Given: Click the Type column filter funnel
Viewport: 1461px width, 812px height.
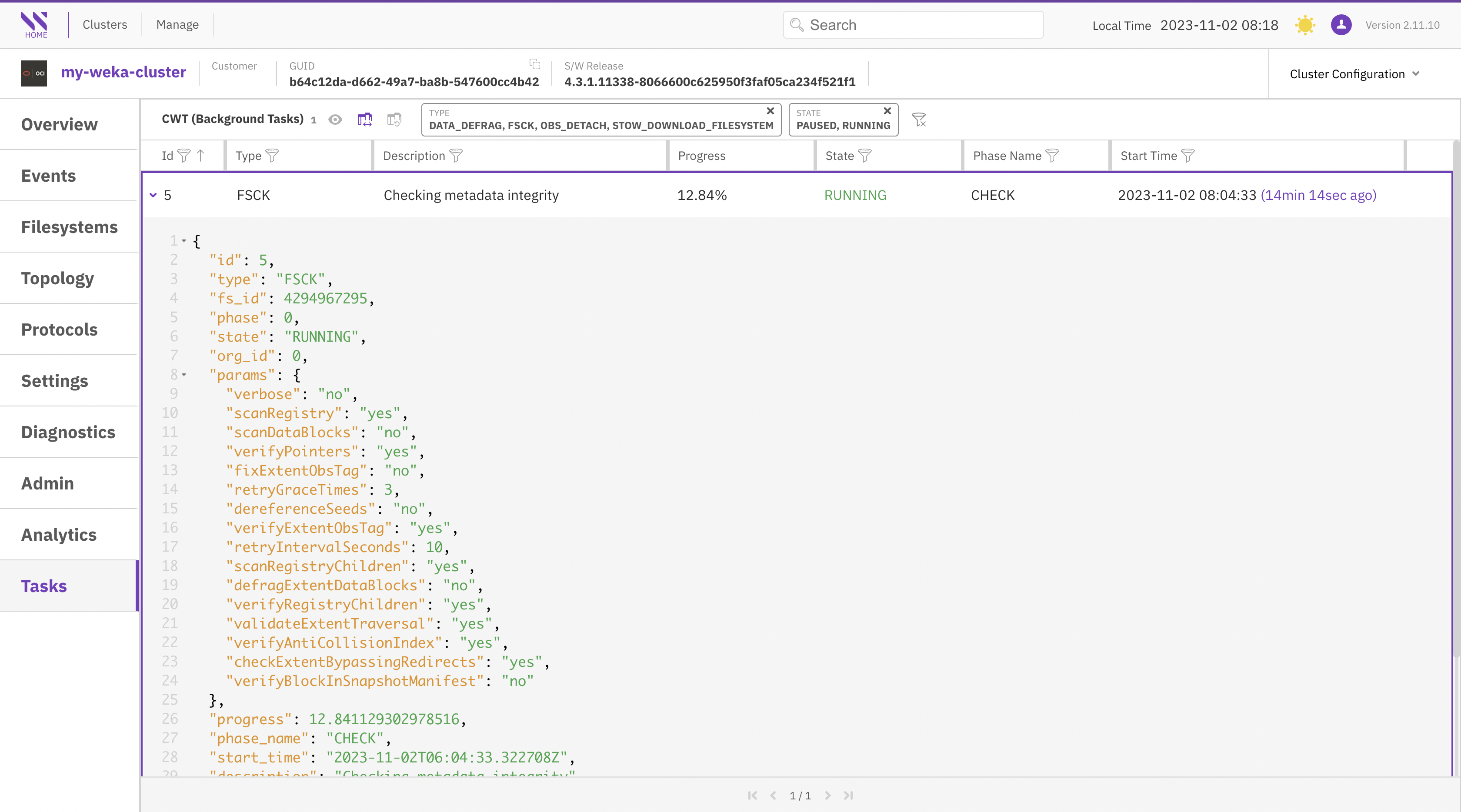Looking at the screenshot, I should click(x=272, y=156).
